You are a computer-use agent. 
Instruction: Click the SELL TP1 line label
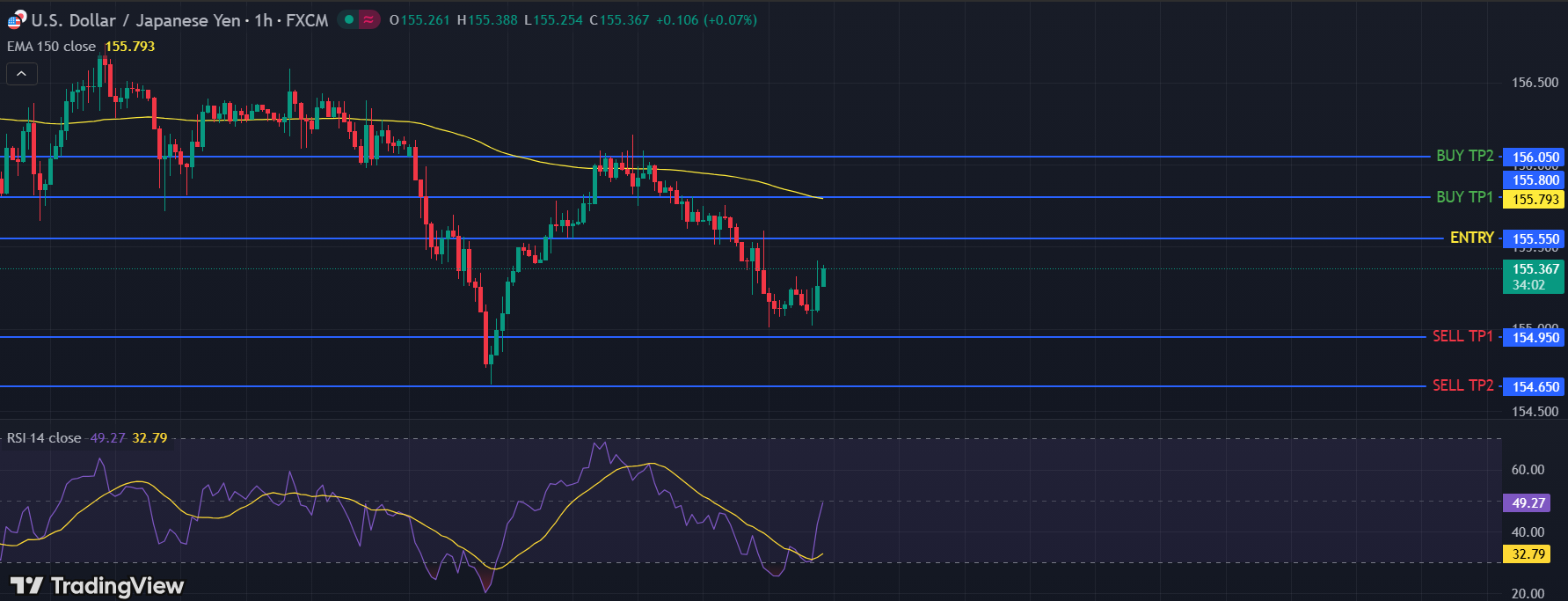(x=1462, y=336)
